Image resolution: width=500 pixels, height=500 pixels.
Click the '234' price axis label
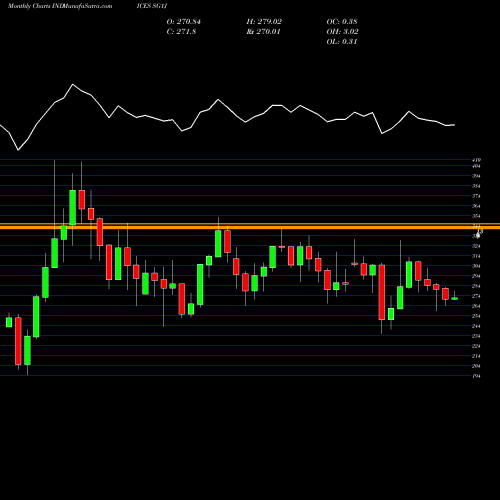(x=476, y=336)
